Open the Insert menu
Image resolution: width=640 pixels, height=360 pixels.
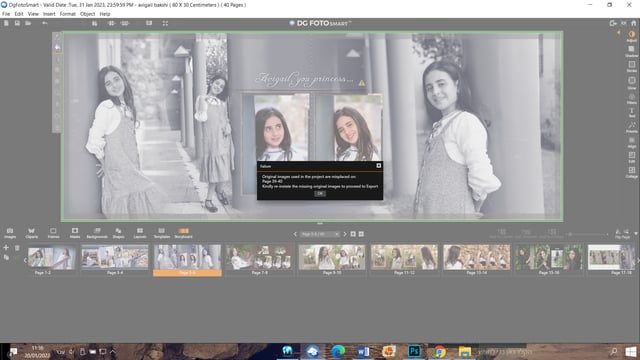click(x=49, y=14)
